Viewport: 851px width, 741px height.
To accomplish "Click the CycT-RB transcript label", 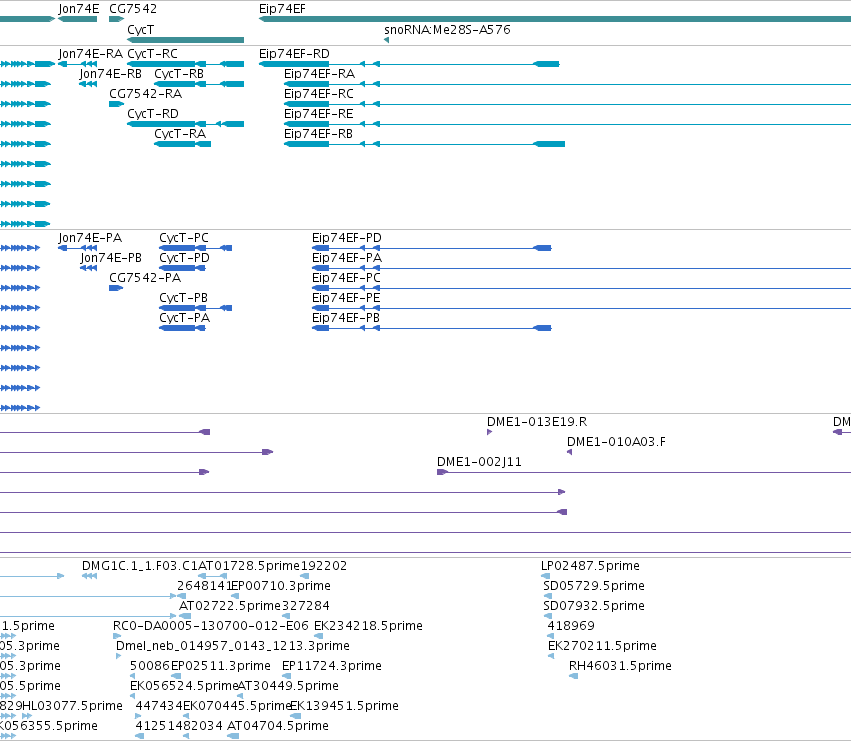I will coord(179,74).
